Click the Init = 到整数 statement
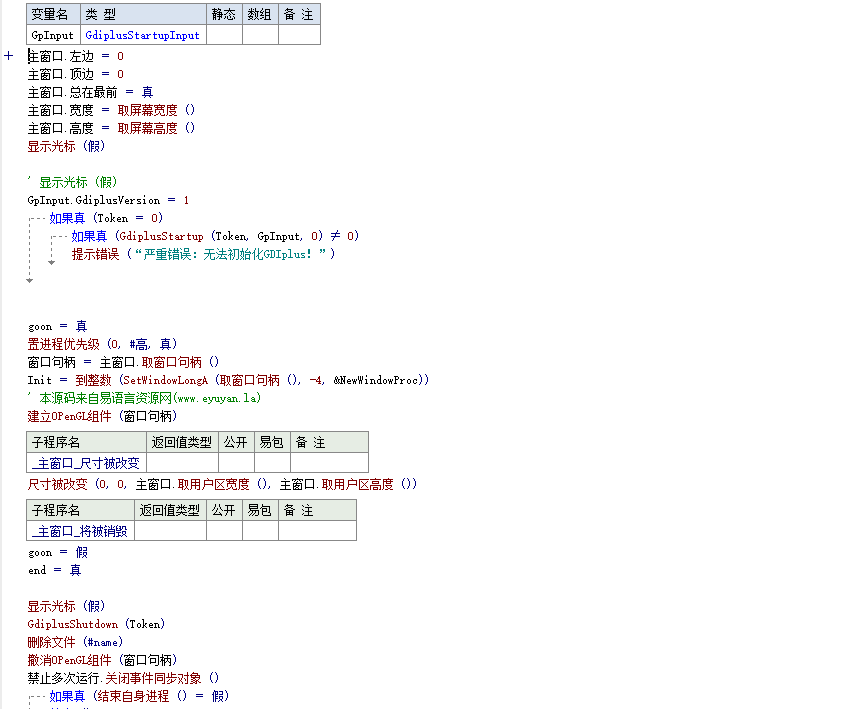The height and width of the screenshot is (709, 859). 228,380
